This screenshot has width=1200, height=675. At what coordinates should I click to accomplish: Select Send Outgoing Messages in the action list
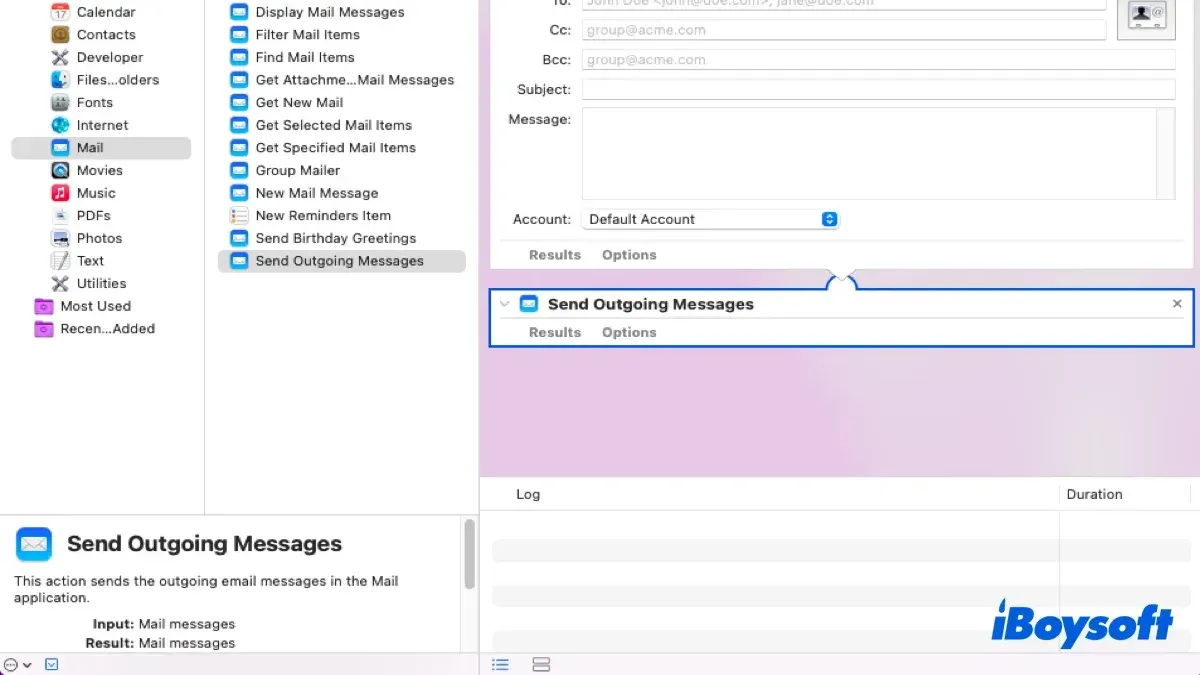coord(342,261)
